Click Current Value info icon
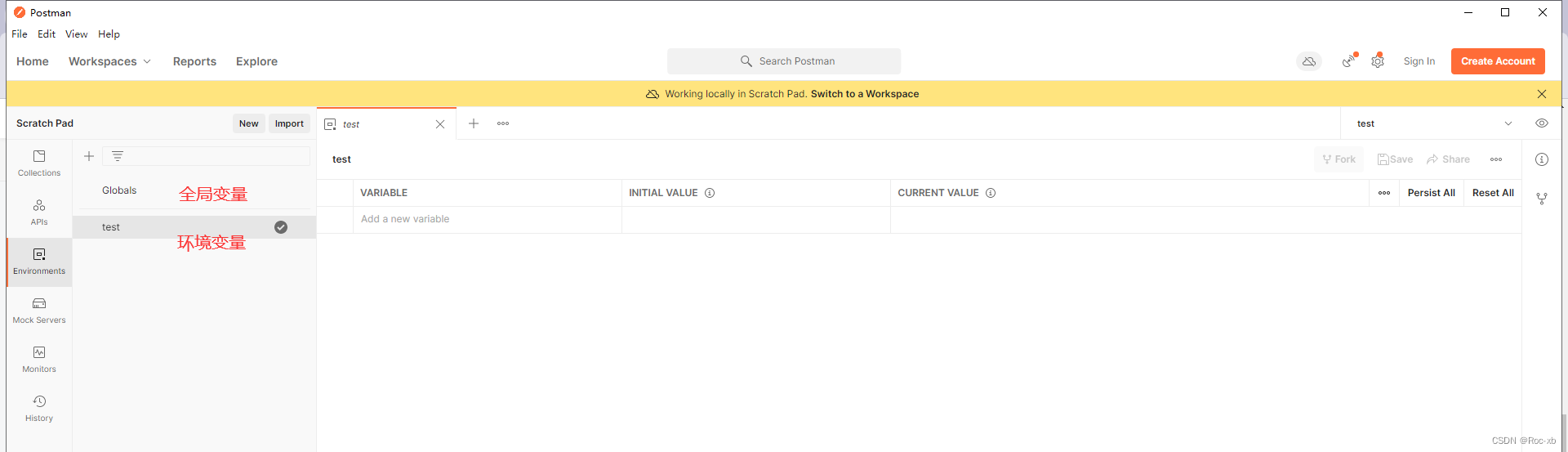The height and width of the screenshot is (452, 1568). [x=991, y=193]
